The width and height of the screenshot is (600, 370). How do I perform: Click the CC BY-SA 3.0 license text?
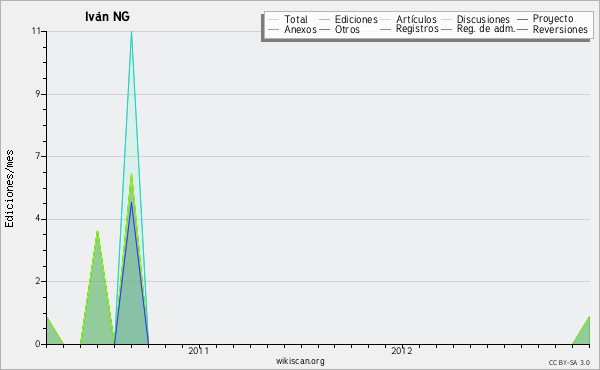tap(569, 362)
